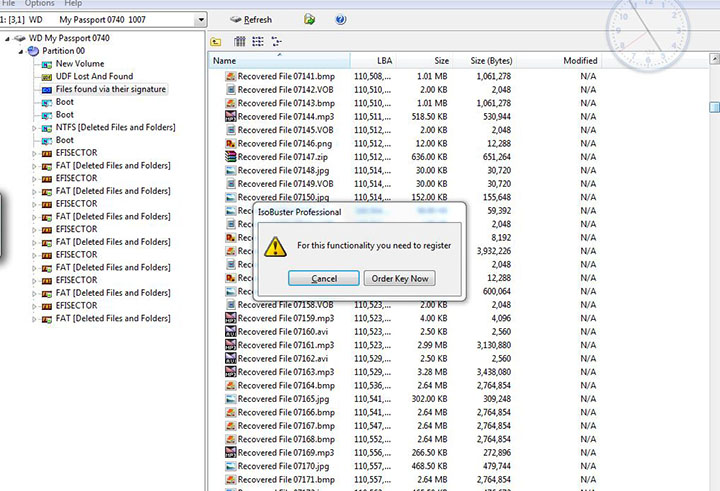Click the zip icon of Recovered File 07147.zip

(x=231, y=157)
